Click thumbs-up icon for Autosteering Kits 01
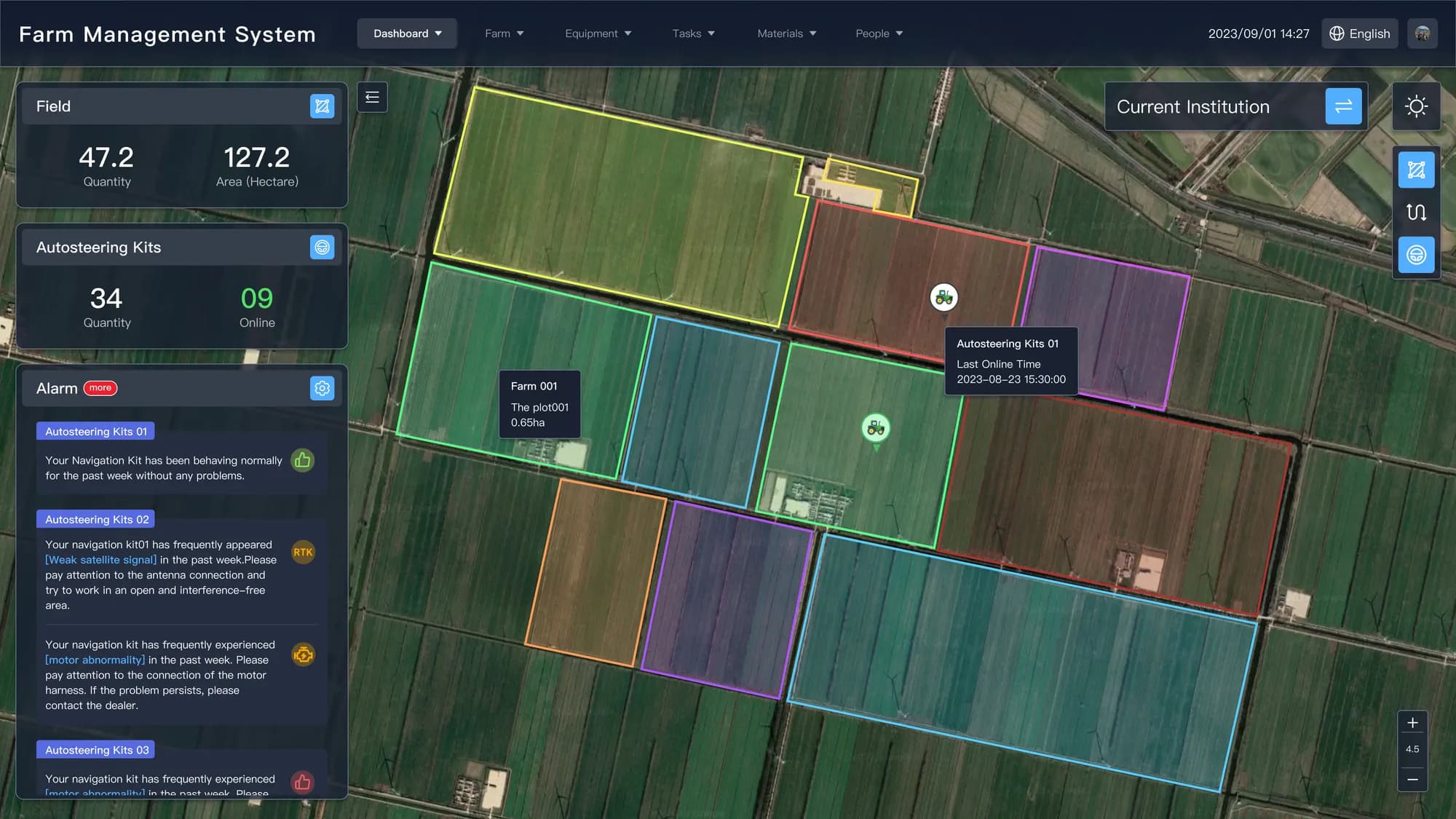The image size is (1456, 819). [303, 460]
